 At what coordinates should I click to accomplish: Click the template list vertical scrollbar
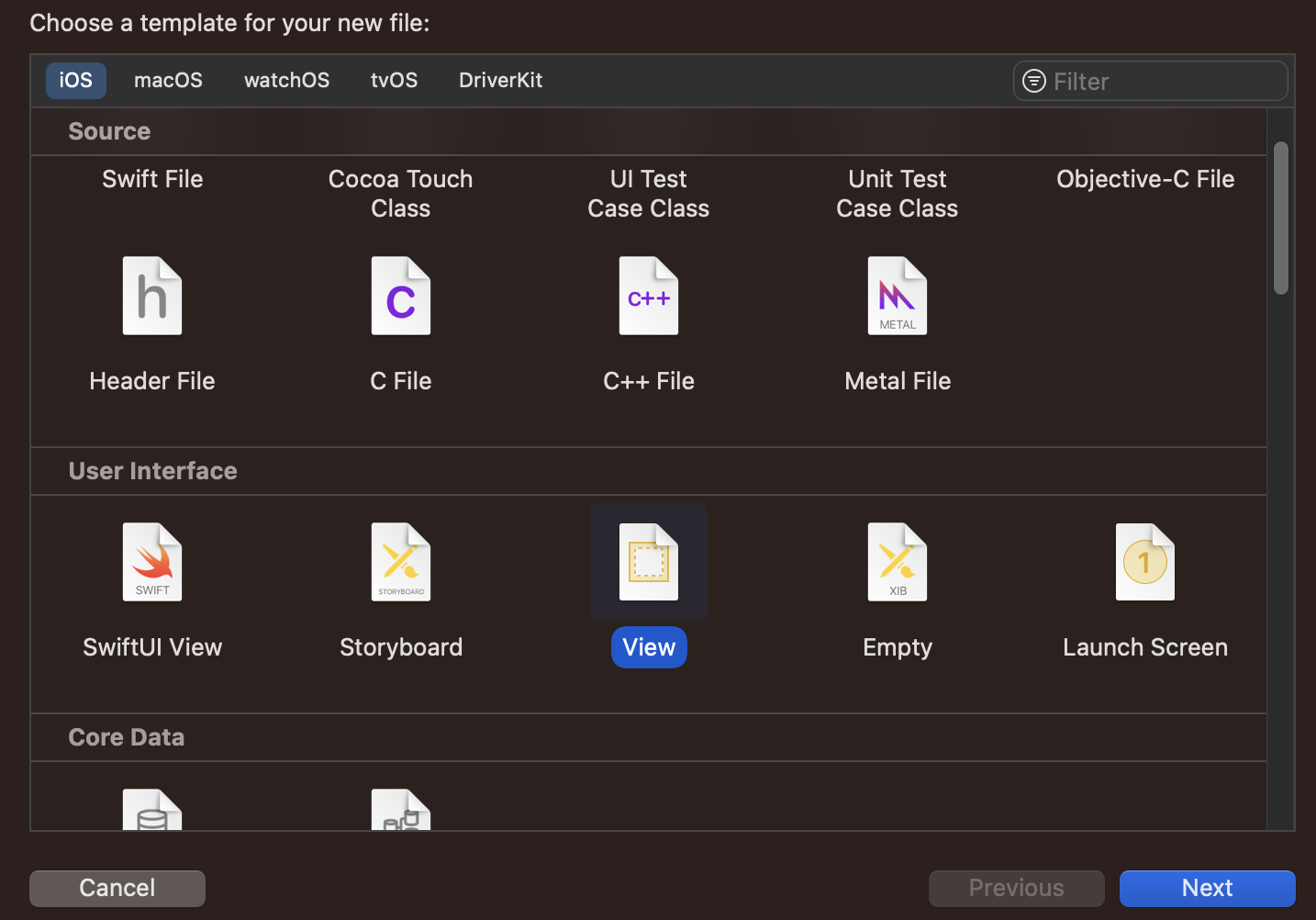click(x=1281, y=218)
